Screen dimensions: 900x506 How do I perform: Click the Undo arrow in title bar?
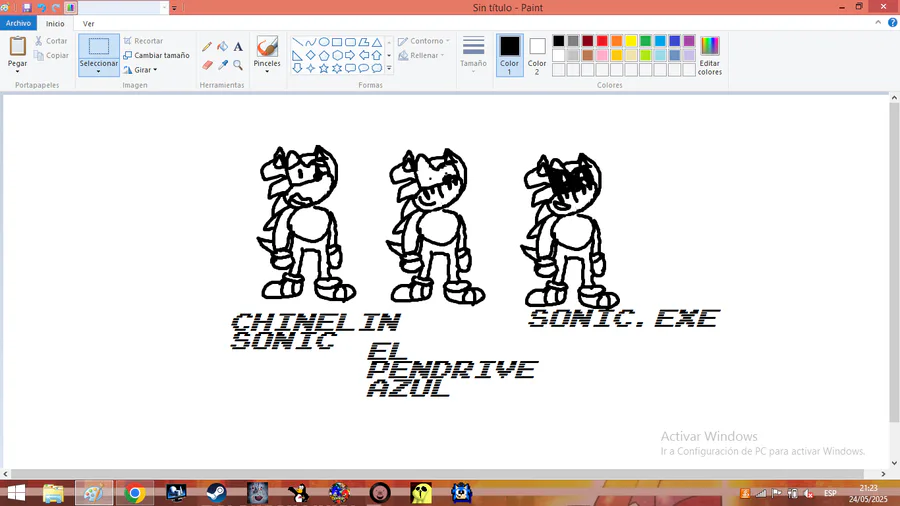[41, 7]
